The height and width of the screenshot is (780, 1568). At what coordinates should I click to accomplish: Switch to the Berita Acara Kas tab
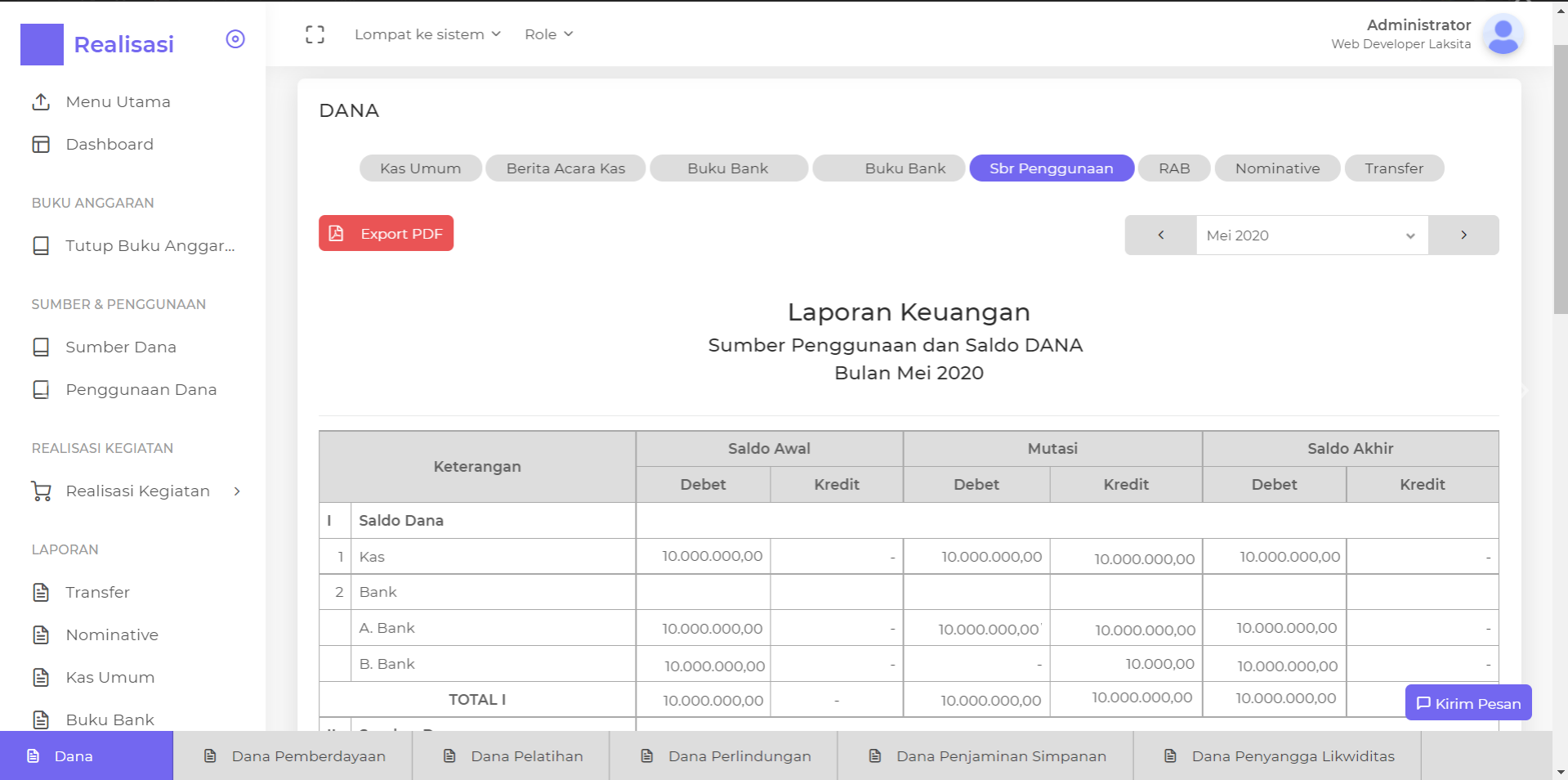pos(565,168)
